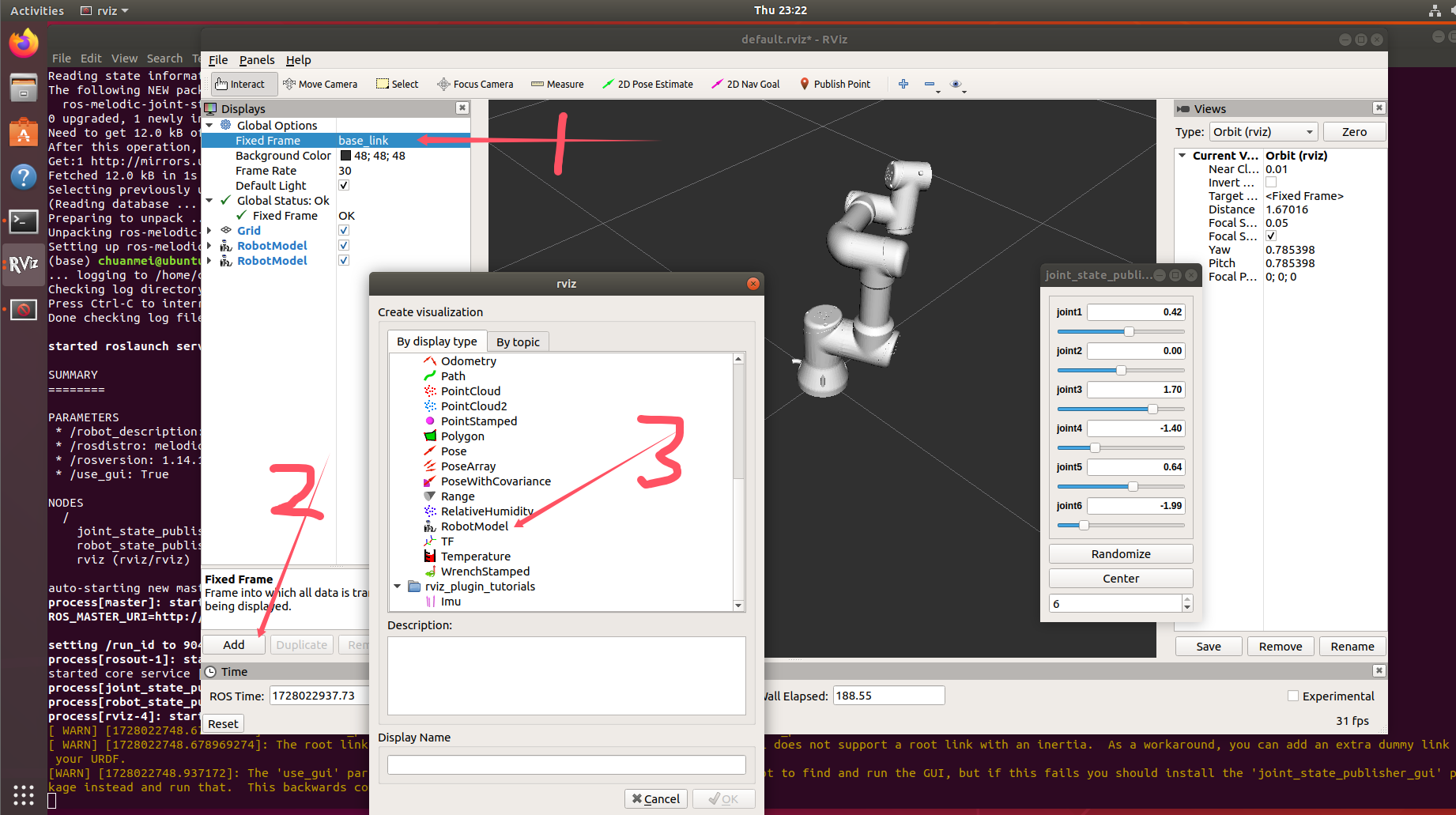This screenshot has height=815, width=1456.
Task: Click the Display Name input field
Action: coord(566,764)
